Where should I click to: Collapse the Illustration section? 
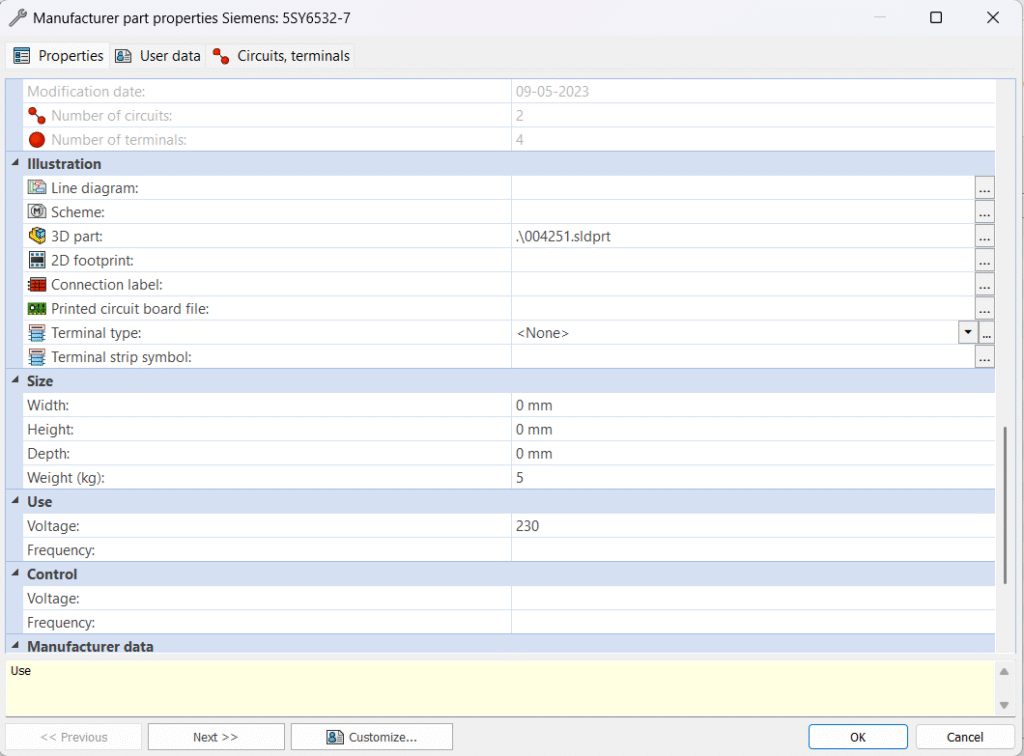[x=15, y=164]
